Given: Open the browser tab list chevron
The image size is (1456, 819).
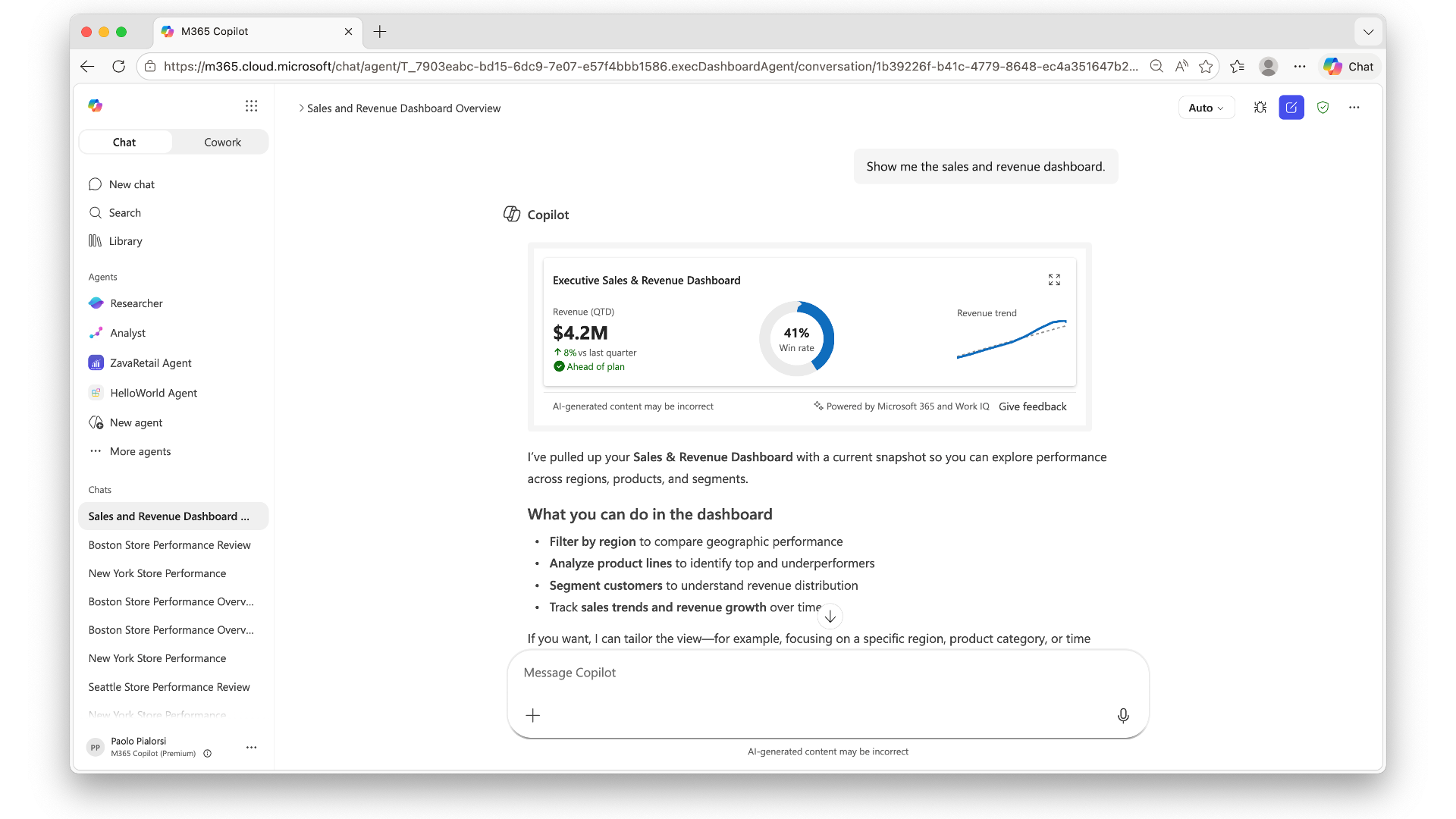Looking at the screenshot, I should tap(1368, 32).
